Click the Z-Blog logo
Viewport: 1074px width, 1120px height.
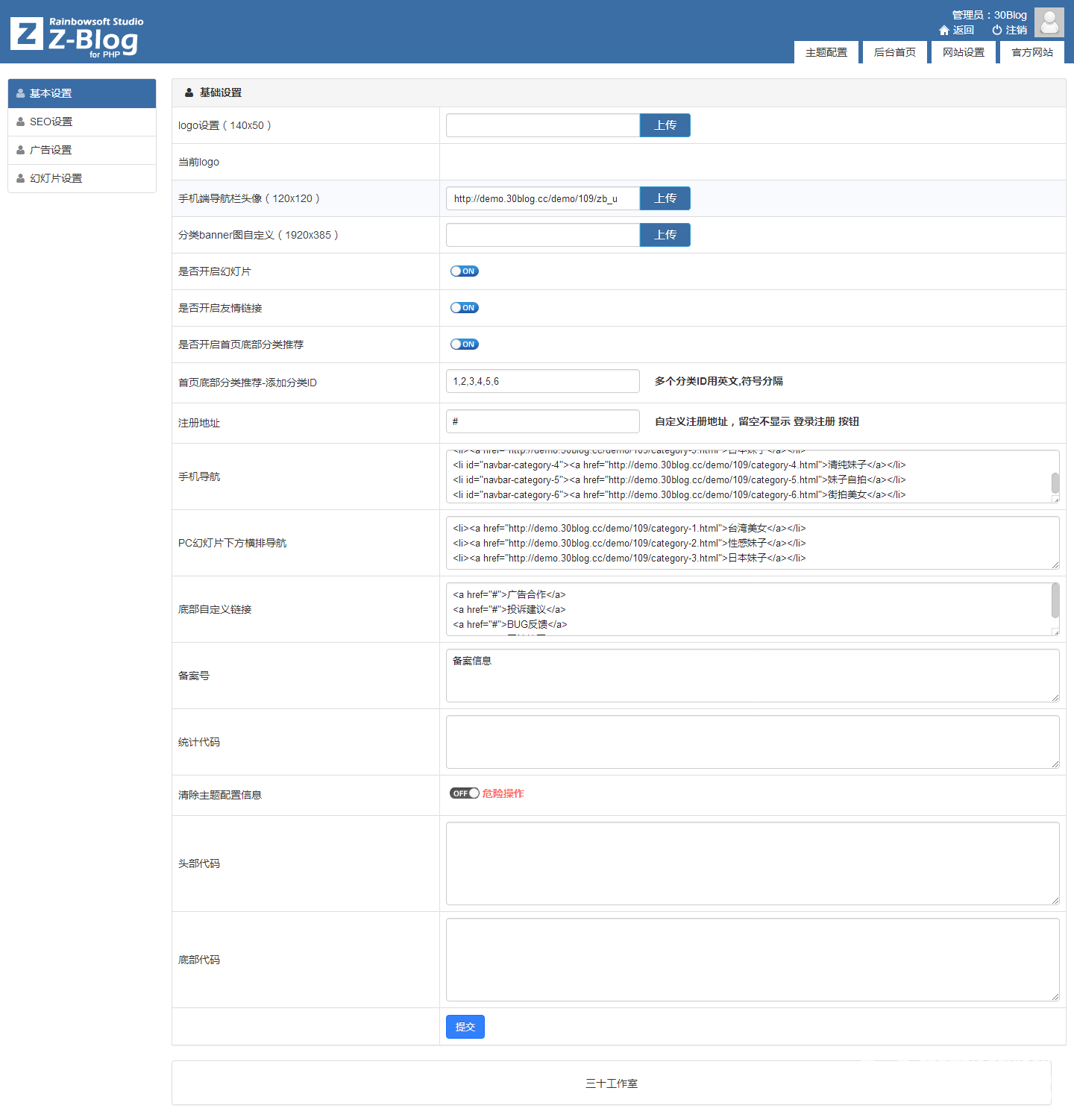tap(77, 36)
